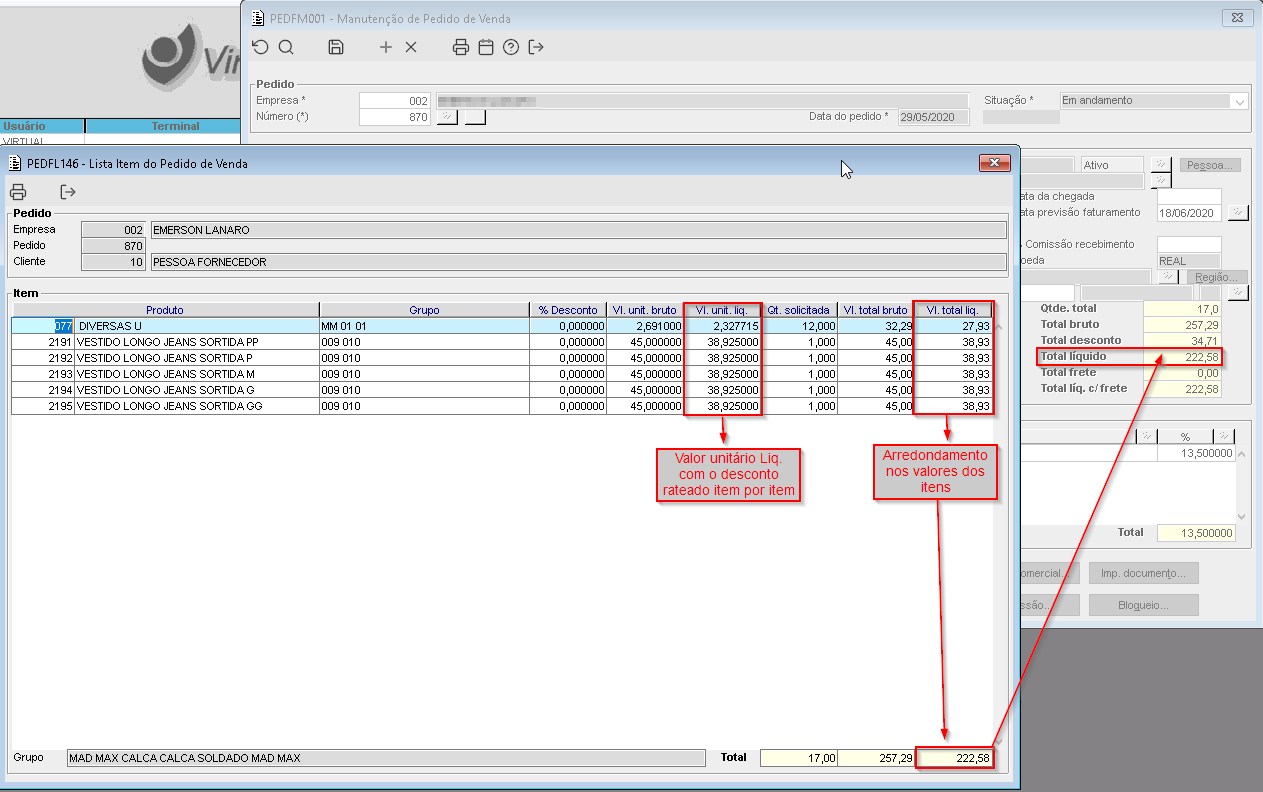Viewport: 1263px width, 792px height.
Task: Click the data previsão faturamento field 18/06/2020
Action: pyautogui.click(x=1189, y=213)
